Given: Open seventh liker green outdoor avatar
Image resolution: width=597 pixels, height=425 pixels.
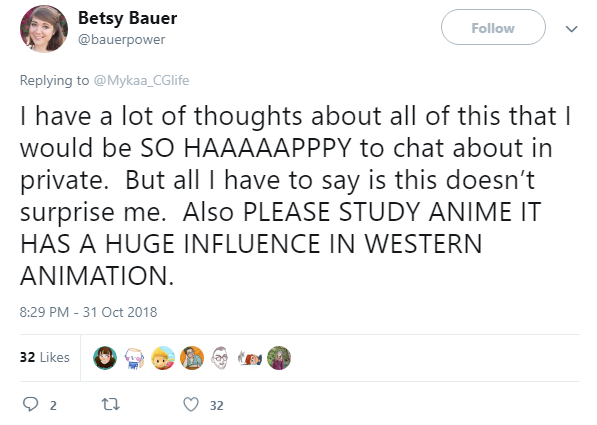Looking at the screenshot, I should pos(279,358).
